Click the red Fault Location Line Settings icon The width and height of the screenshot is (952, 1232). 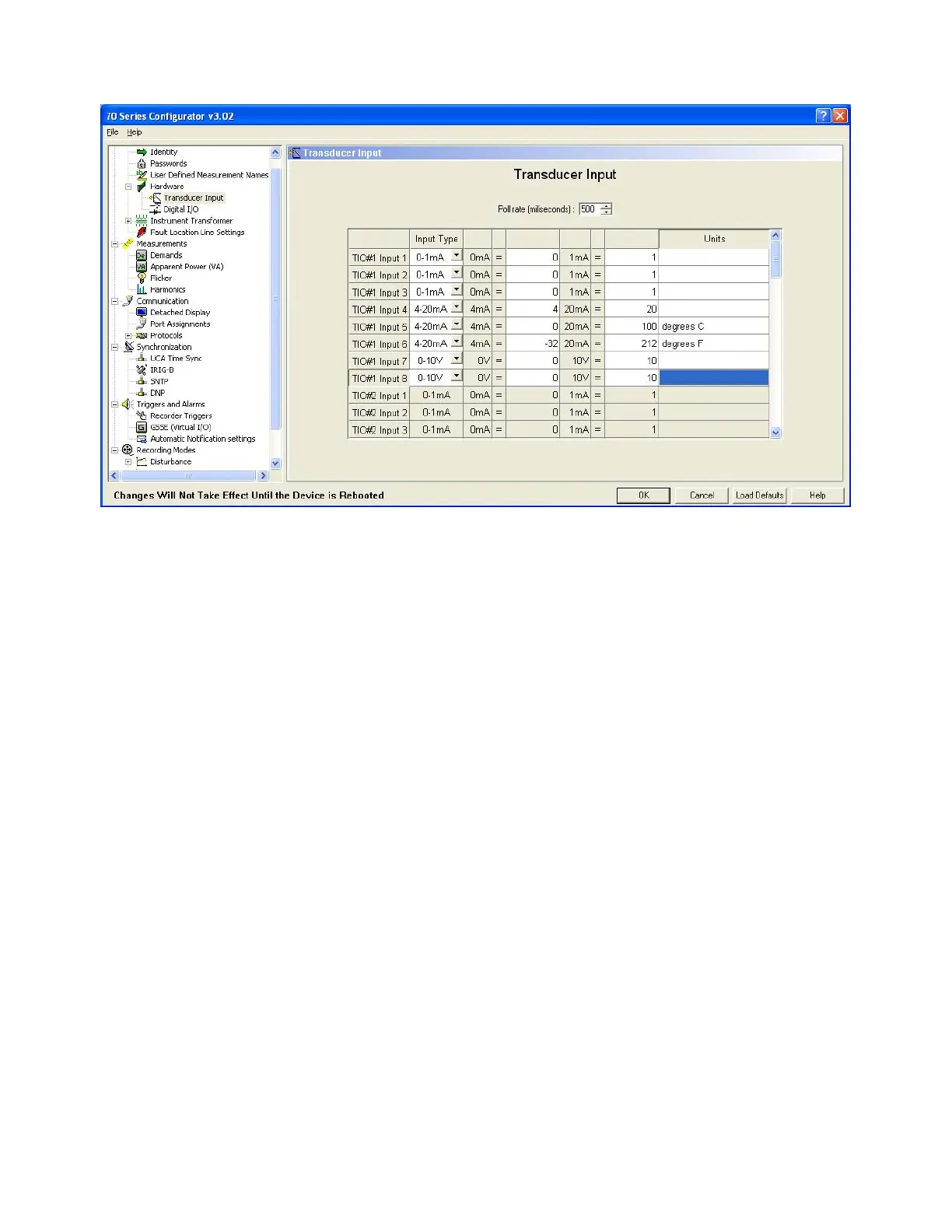tap(142, 233)
